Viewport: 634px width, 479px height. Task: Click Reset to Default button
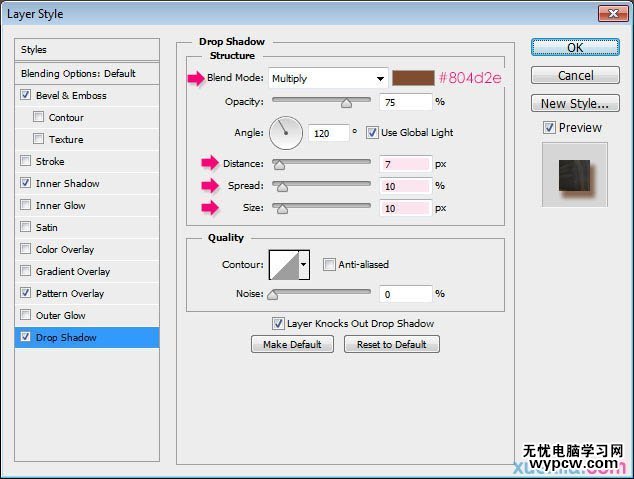[x=392, y=344]
